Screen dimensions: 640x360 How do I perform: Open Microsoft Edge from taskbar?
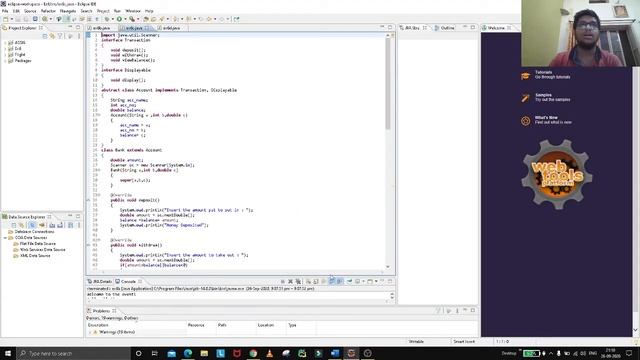pos(188,353)
